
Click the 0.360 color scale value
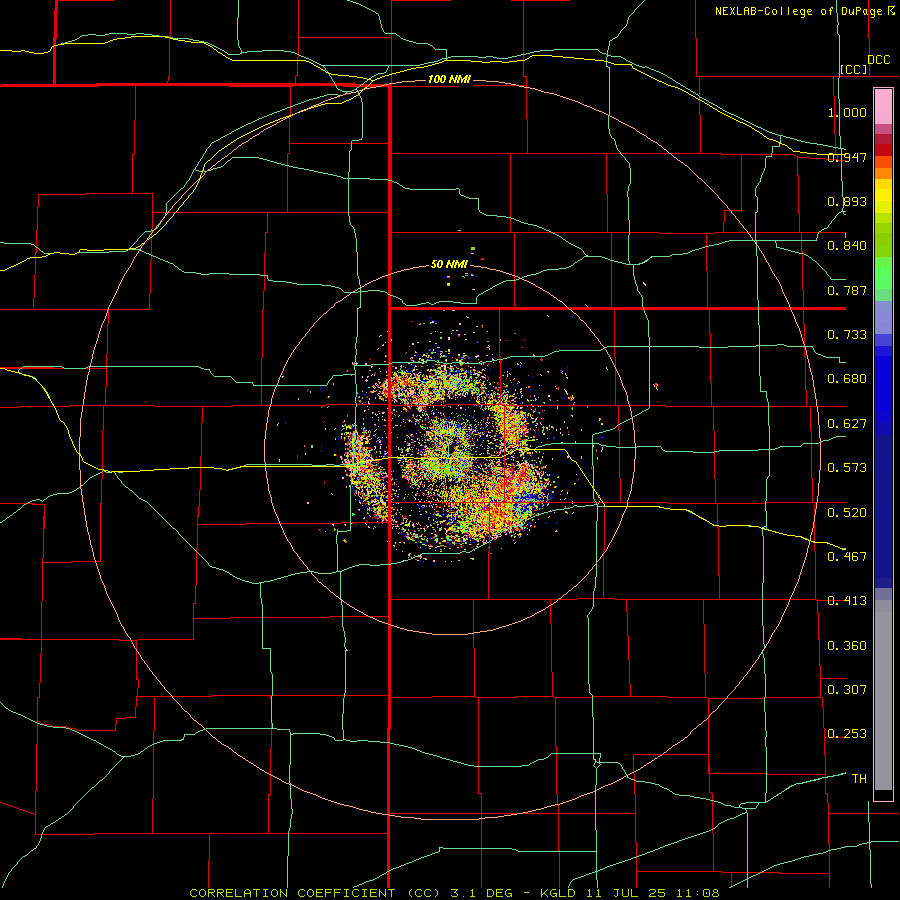pyautogui.click(x=847, y=646)
